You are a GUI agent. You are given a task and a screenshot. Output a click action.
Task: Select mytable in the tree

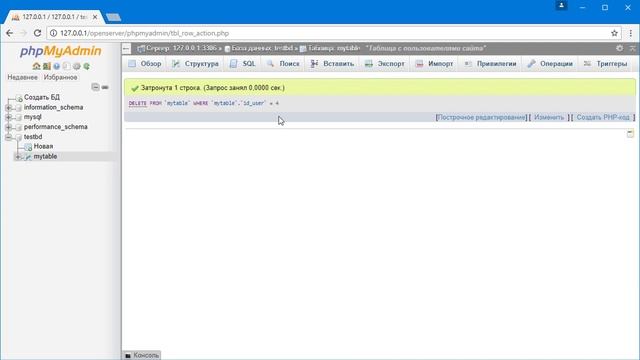(45, 156)
